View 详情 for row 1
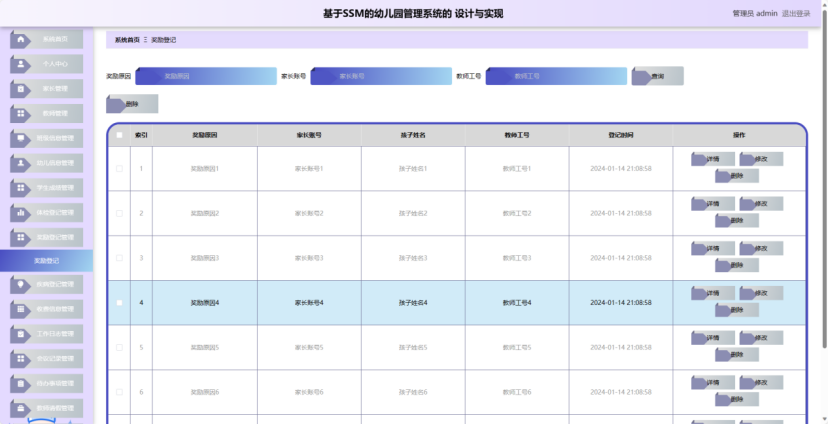This screenshot has height=424, width=828. click(x=713, y=159)
